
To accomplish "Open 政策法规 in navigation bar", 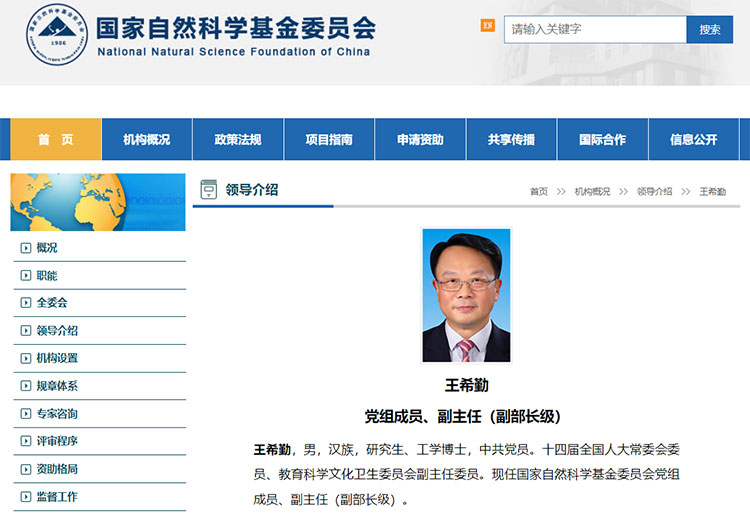I will tap(237, 140).
